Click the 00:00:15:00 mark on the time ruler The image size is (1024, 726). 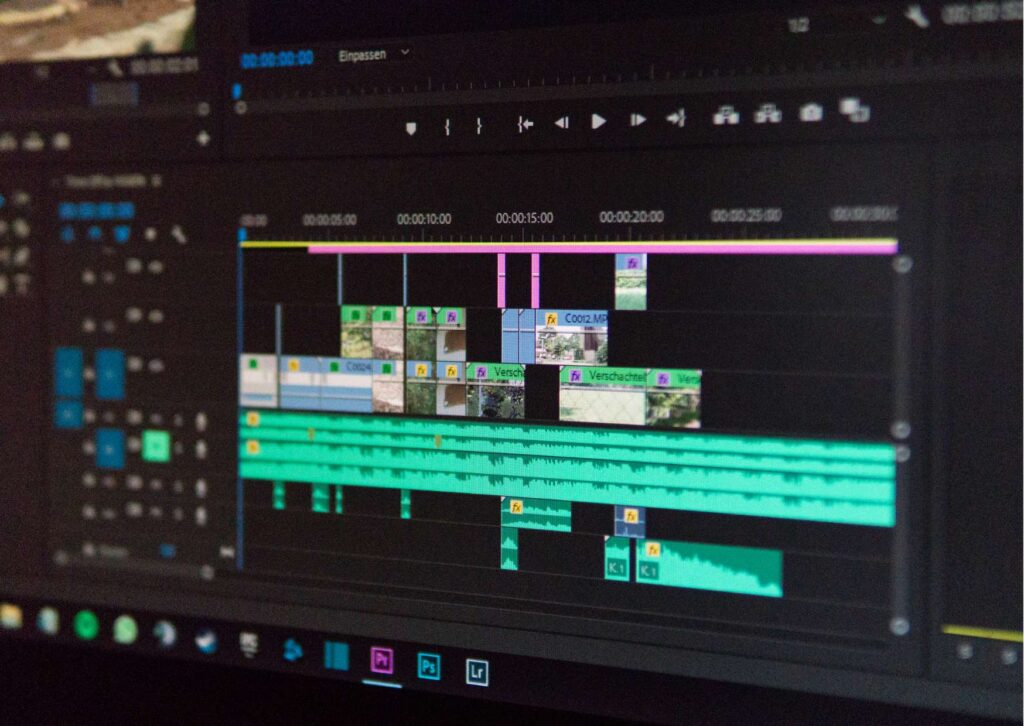tap(524, 218)
